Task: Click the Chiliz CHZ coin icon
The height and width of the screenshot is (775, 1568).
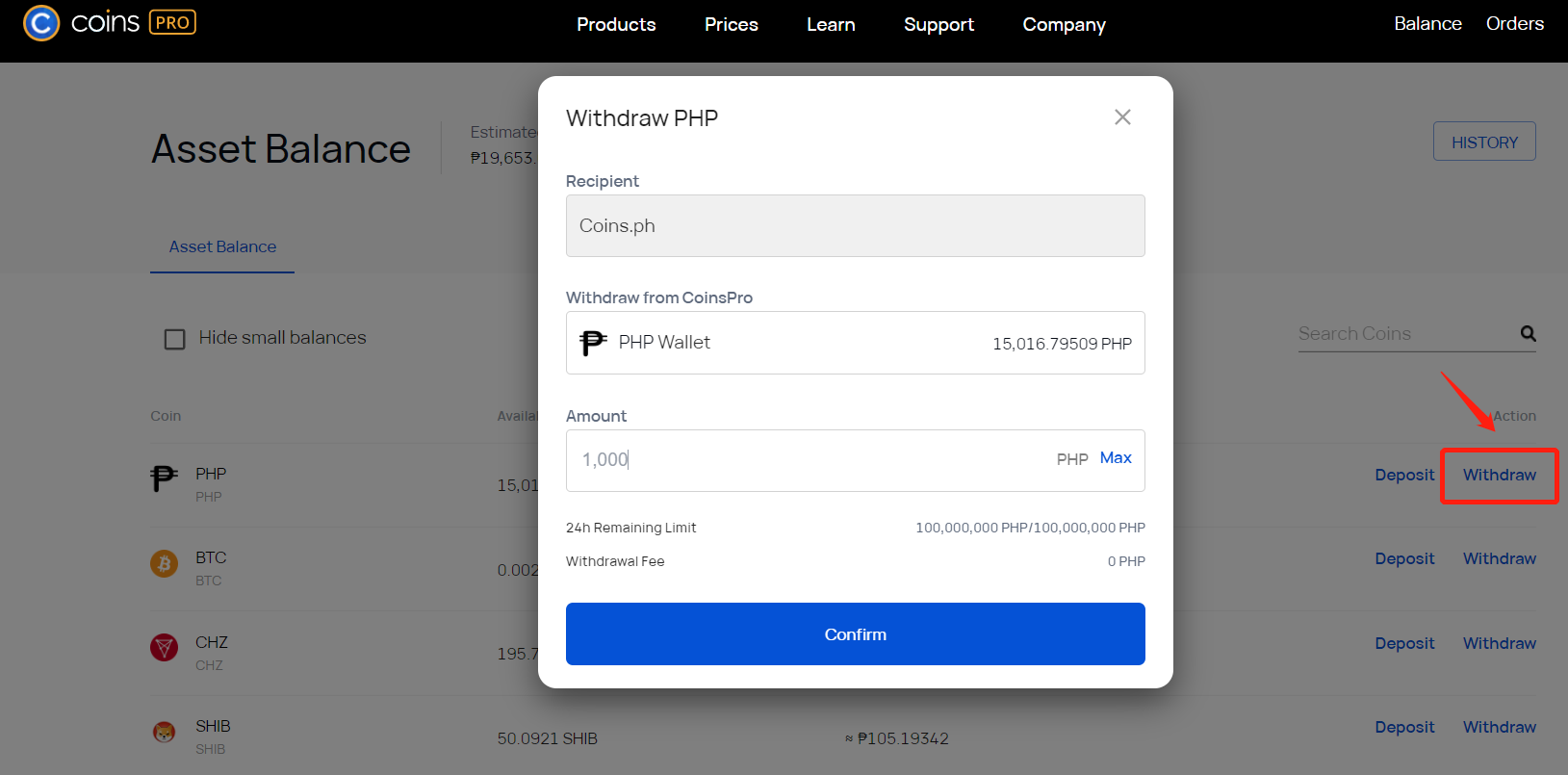Action: click(x=164, y=648)
